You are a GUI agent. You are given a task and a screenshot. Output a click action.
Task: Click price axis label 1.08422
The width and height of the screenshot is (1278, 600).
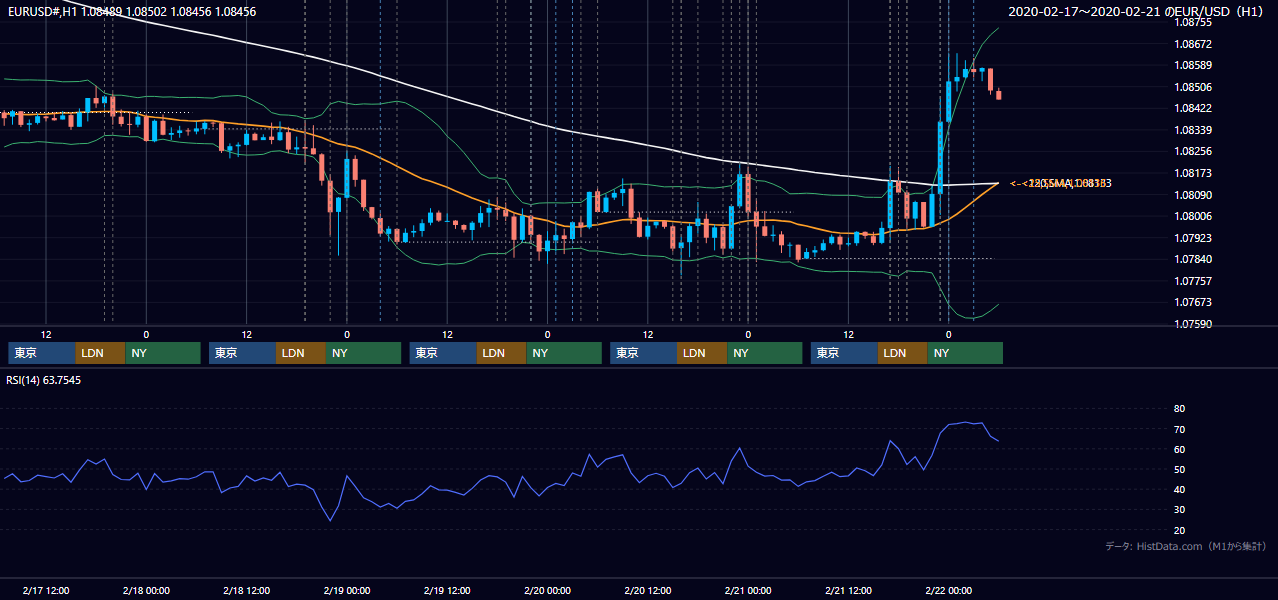tap(1195, 108)
